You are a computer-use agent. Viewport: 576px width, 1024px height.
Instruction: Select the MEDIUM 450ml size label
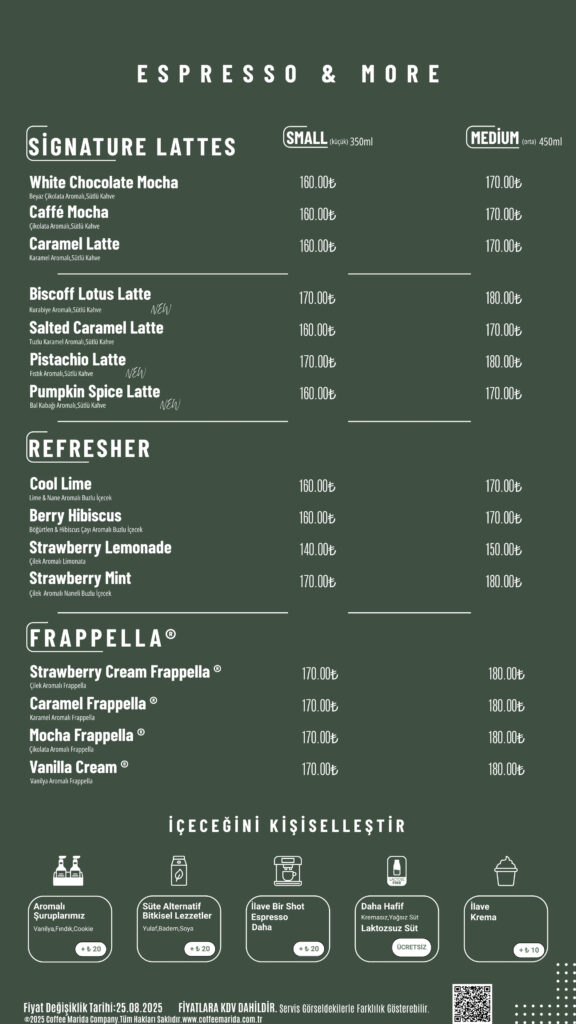click(x=514, y=139)
